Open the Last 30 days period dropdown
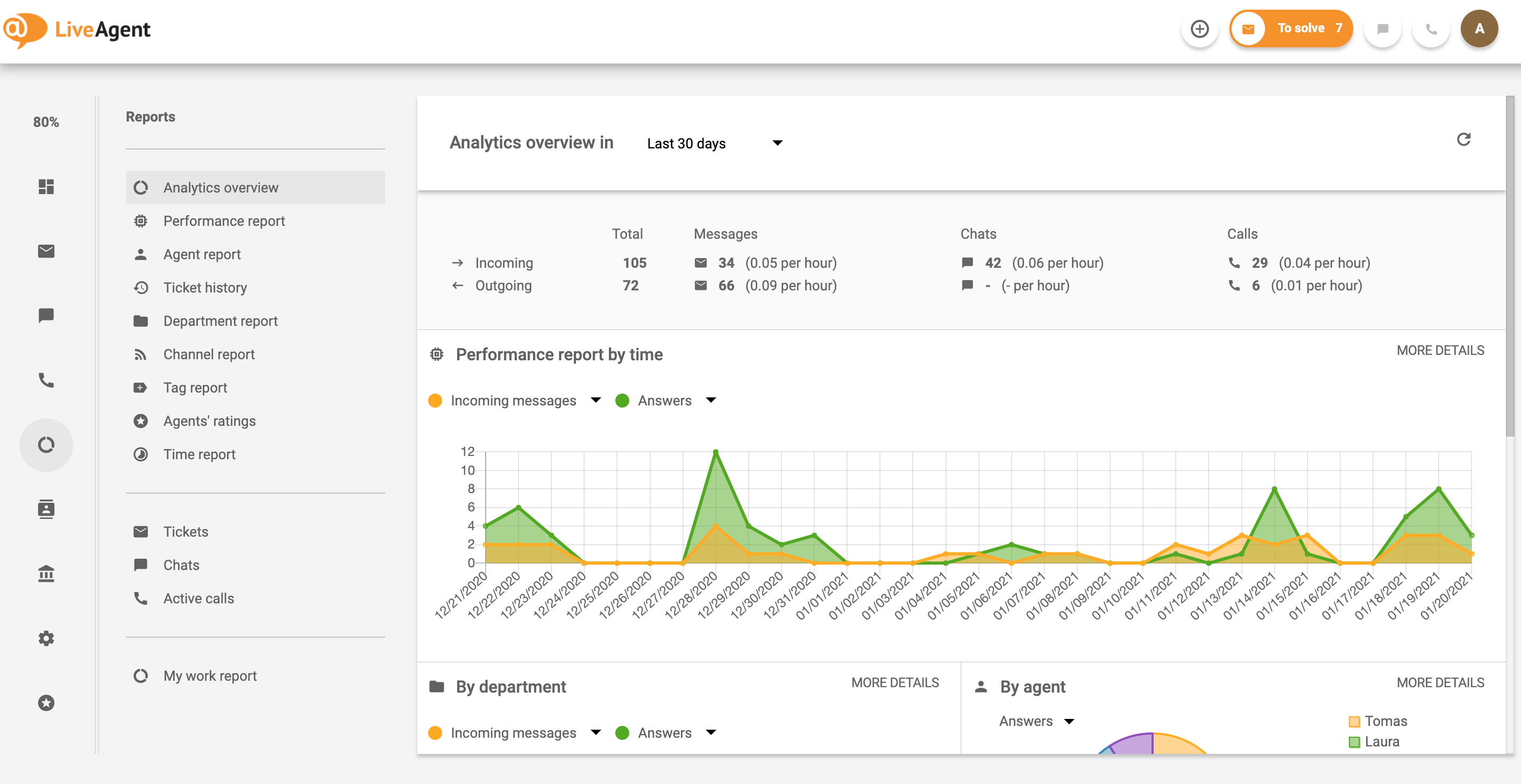1521x784 pixels. coord(714,144)
